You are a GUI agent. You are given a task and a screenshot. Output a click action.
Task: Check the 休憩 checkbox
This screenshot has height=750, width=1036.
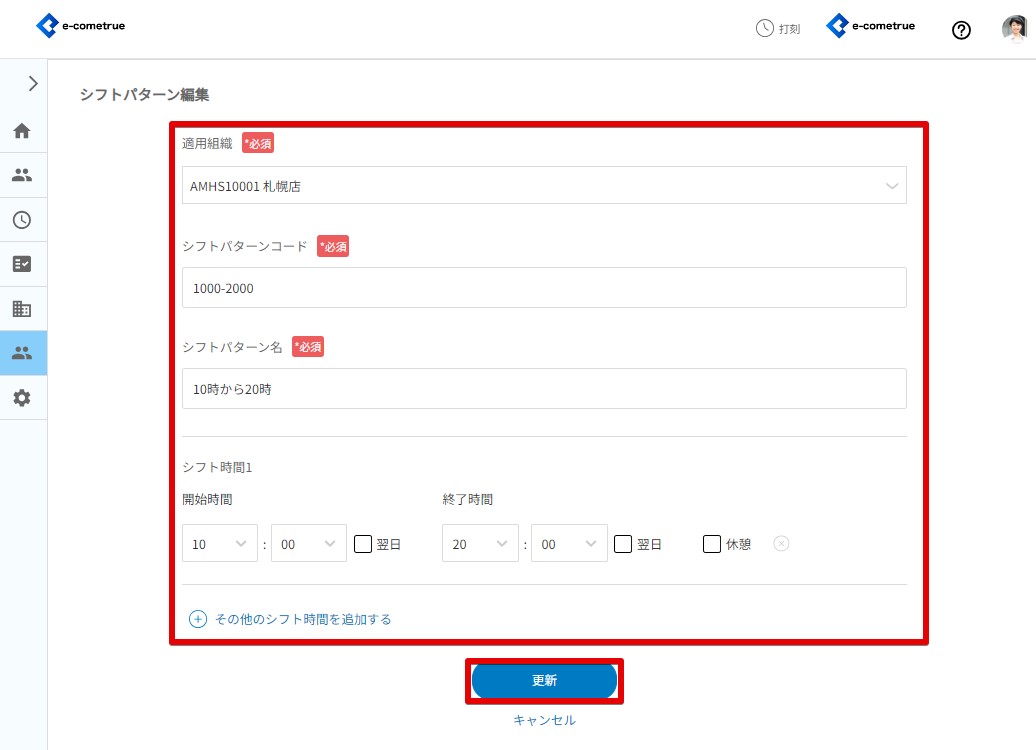pos(712,544)
